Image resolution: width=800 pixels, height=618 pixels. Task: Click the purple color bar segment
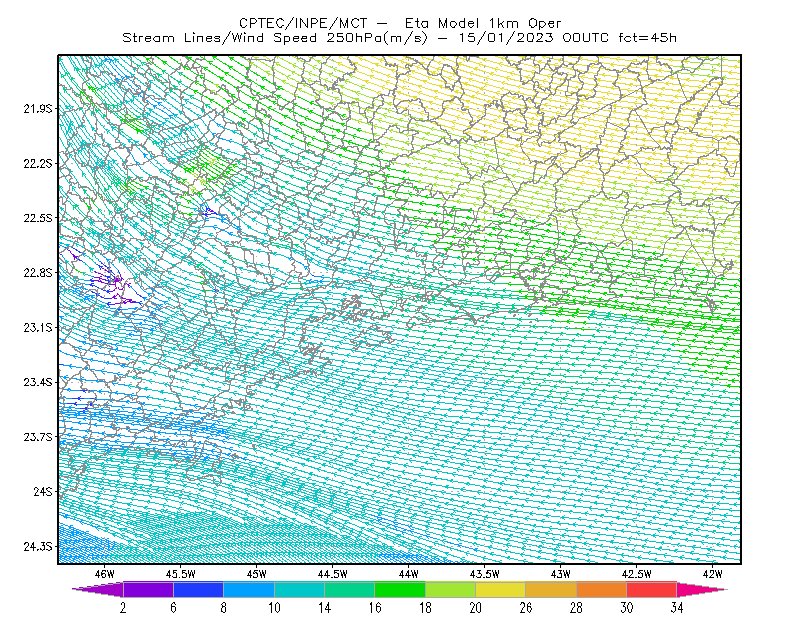148,589
